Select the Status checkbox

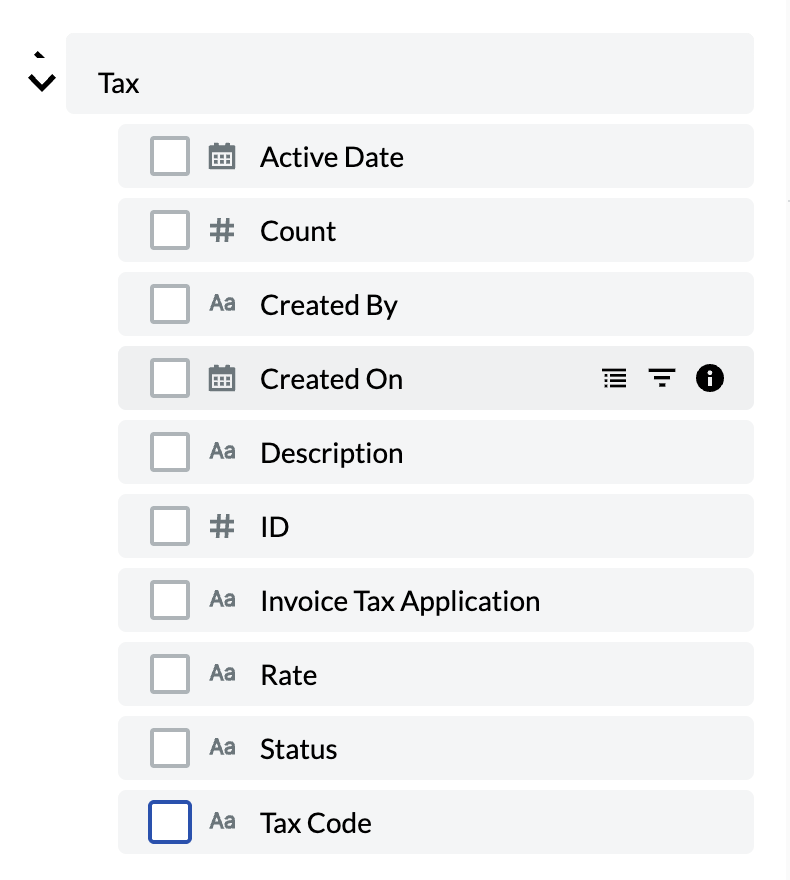[x=170, y=749]
